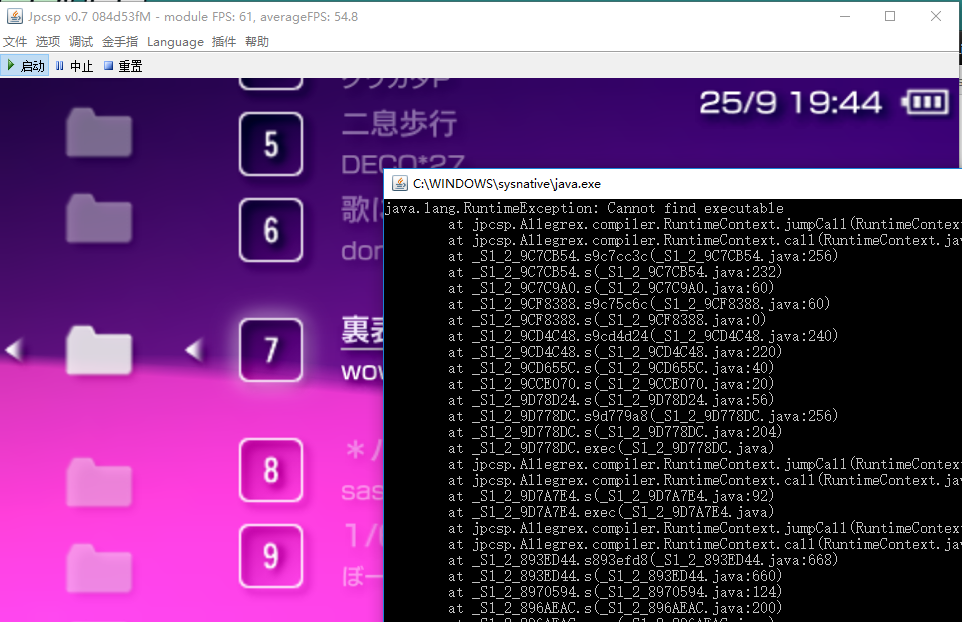Open the 金手指 cheats menu
Viewport: 962px width, 622px height.
(x=121, y=42)
